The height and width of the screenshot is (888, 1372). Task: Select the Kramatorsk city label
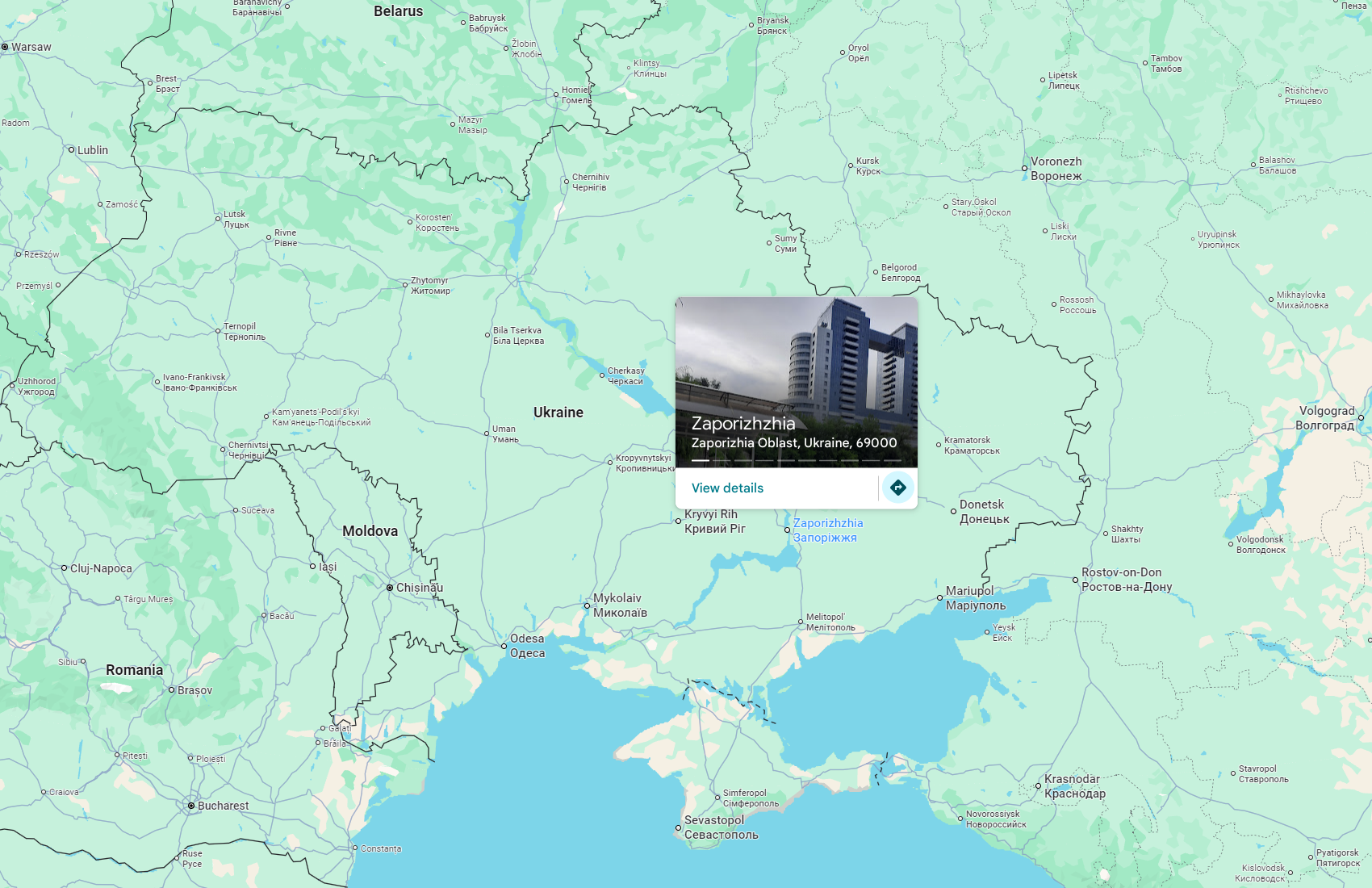(x=973, y=446)
